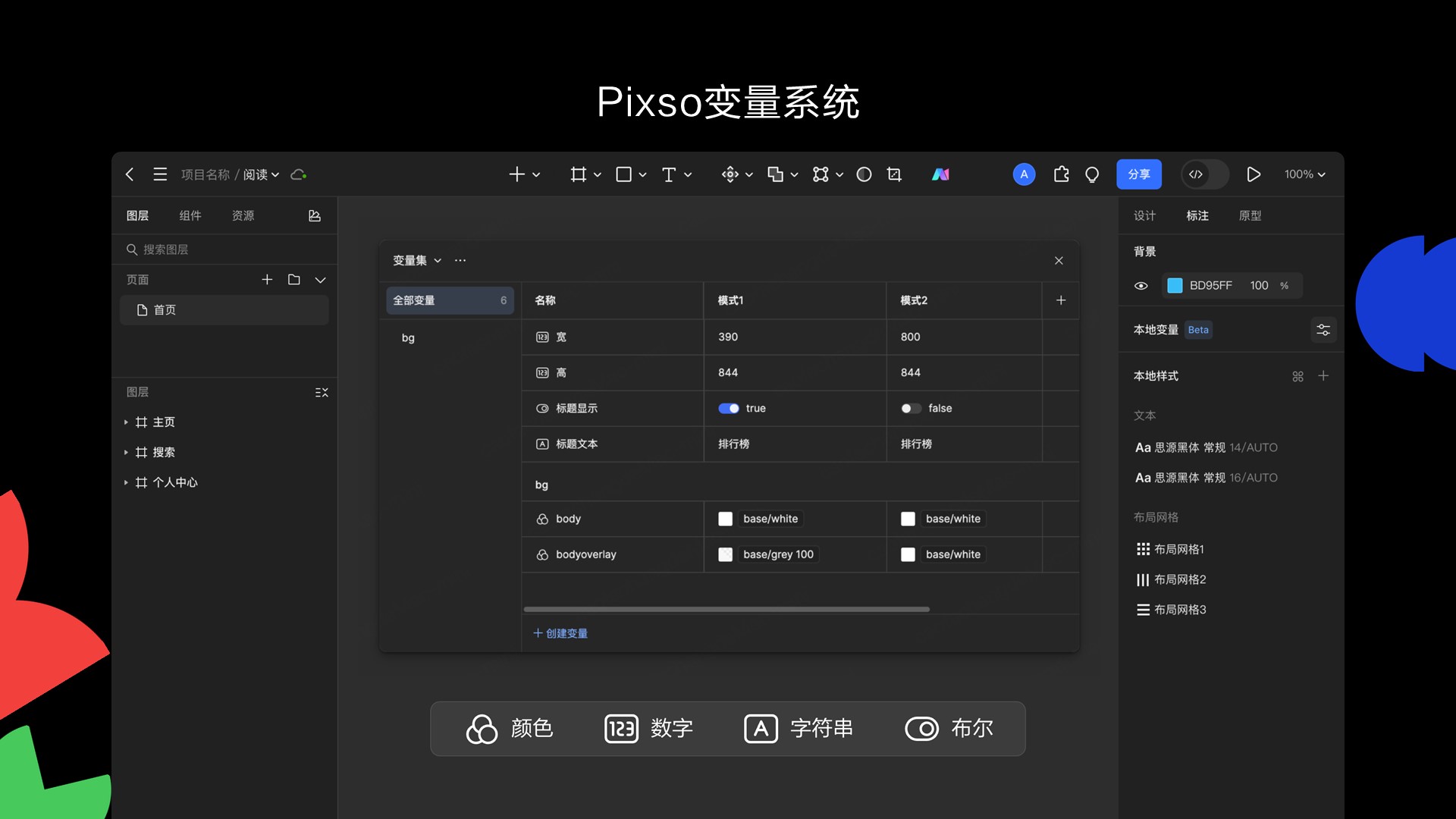Click the 创建变量 link
This screenshot has height=819, width=1456.
tap(560, 633)
